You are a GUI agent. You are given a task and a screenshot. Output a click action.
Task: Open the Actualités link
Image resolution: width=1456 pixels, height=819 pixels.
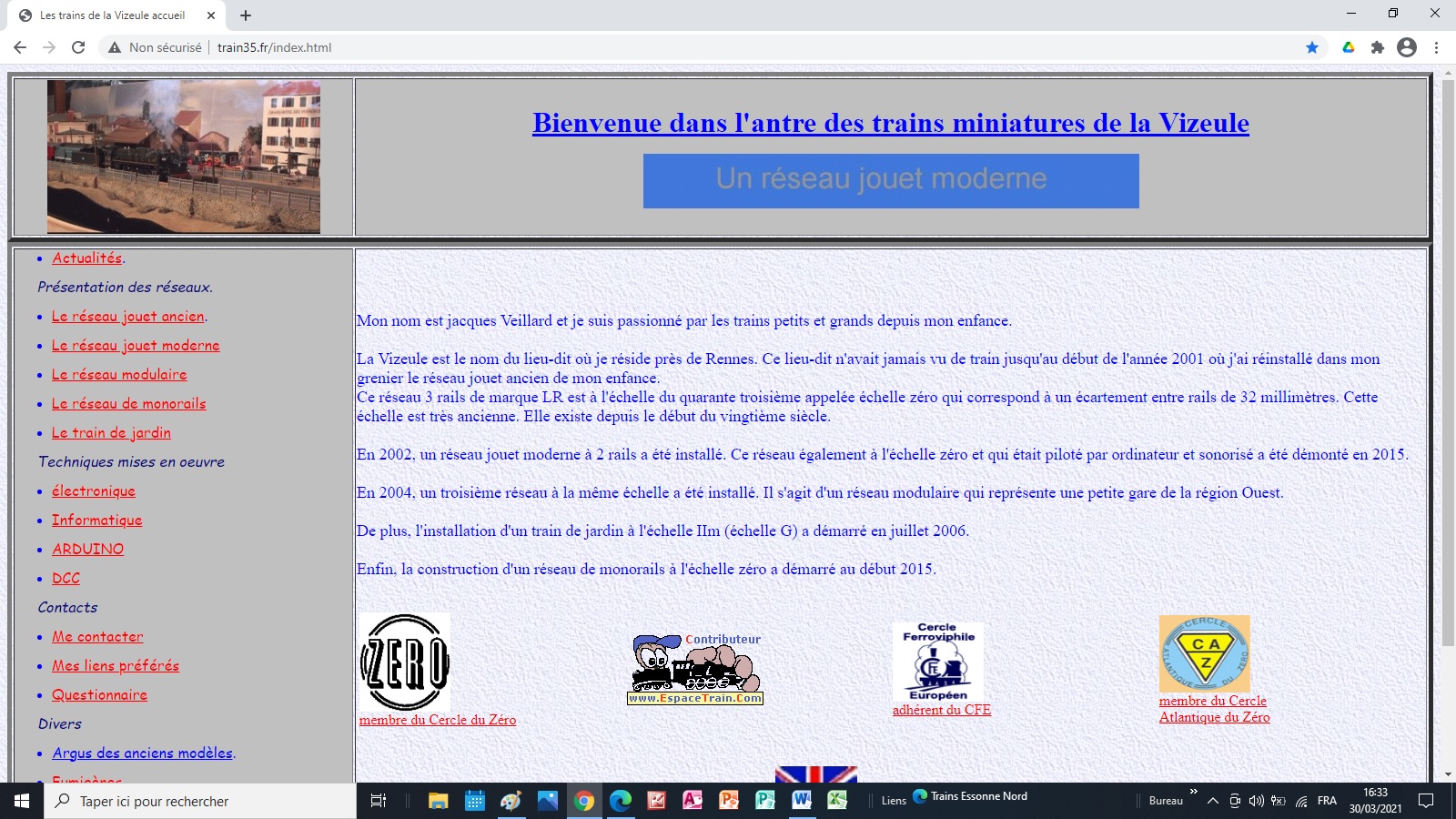[87, 258]
